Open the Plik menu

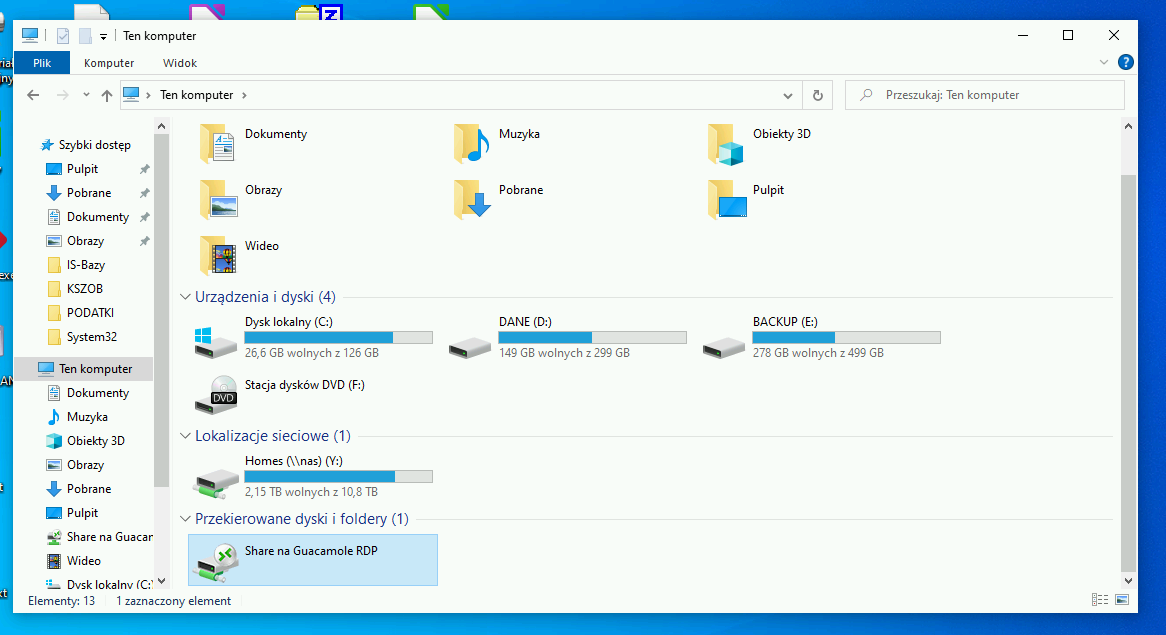[x=42, y=63]
